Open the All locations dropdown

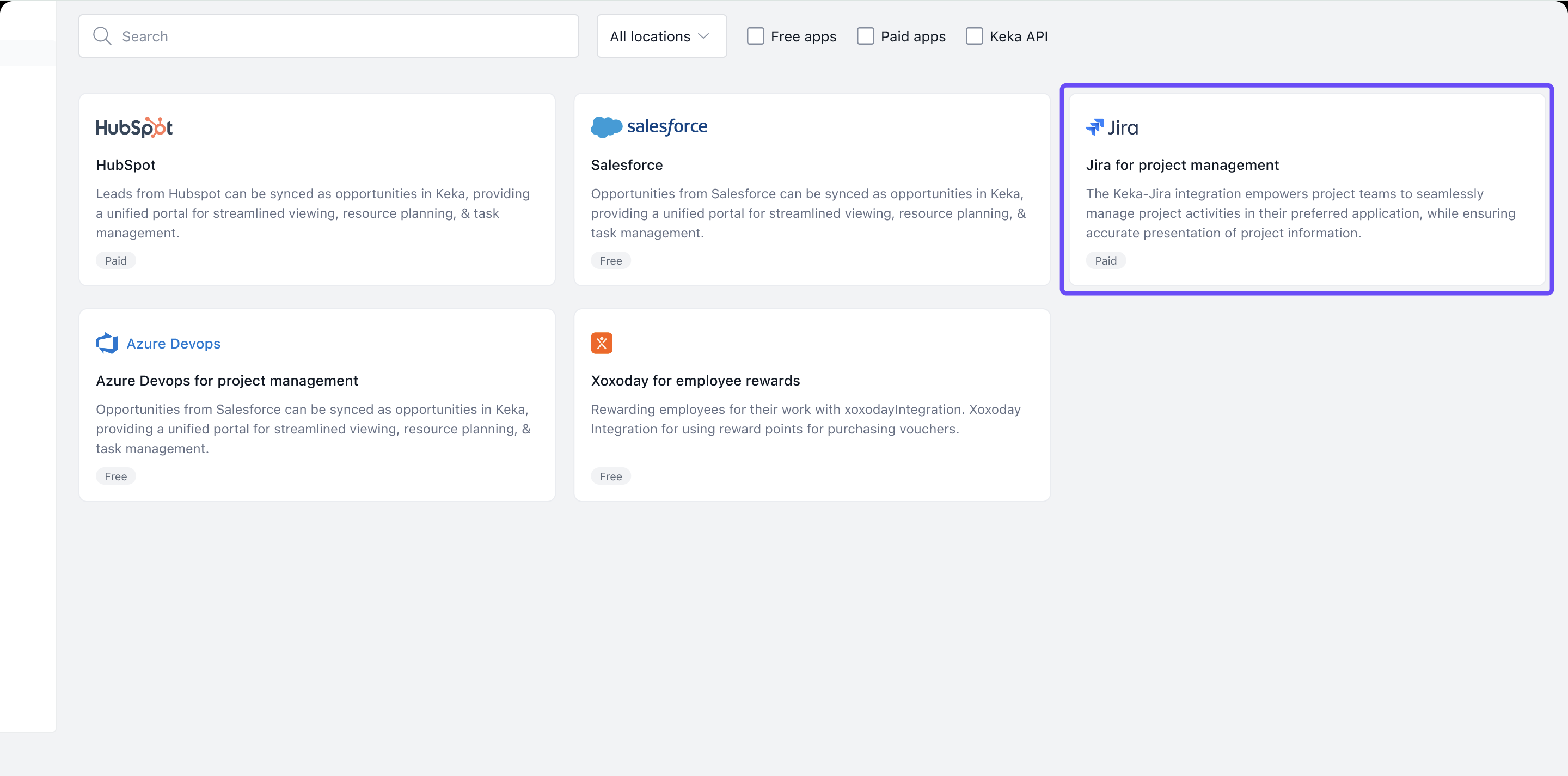[x=661, y=36]
